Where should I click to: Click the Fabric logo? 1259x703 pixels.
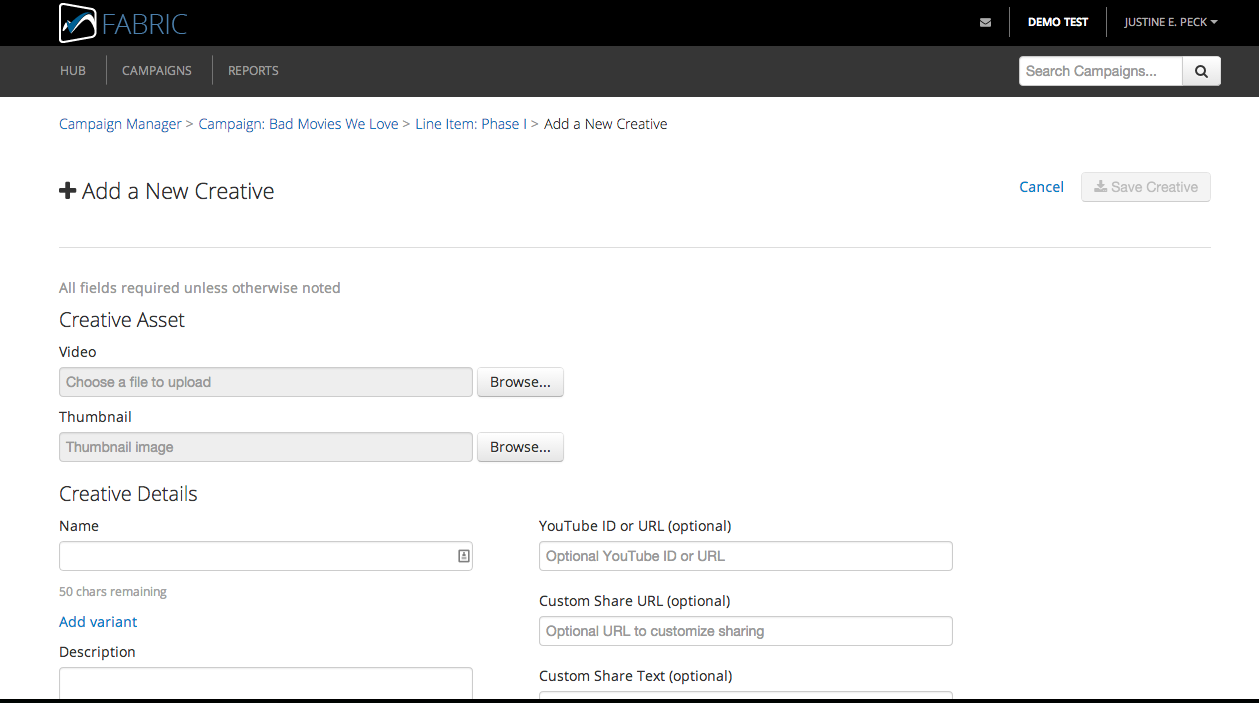123,23
